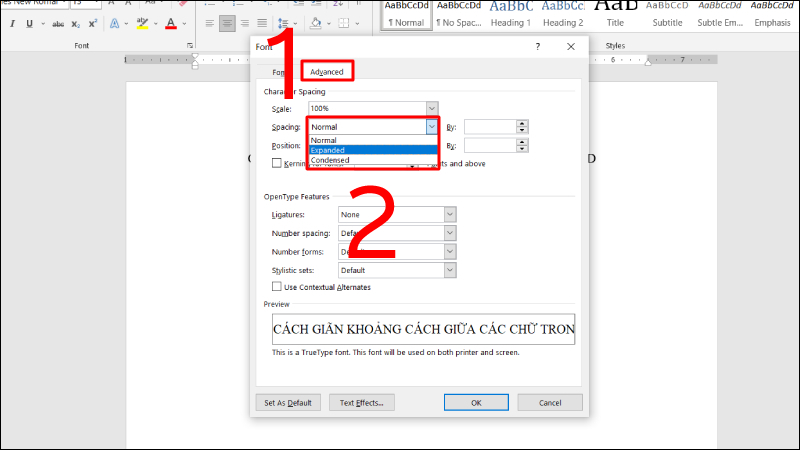Apply the No Spacing style
The width and height of the screenshot is (800, 450).
[458, 15]
